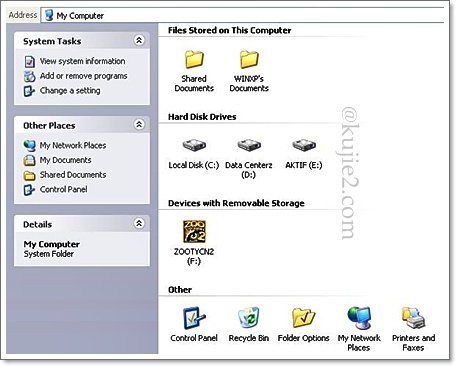Image resolution: width=456 pixels, height=366 pixels.
Task: Click the Other Places header title
Action: [x=49, y=126]
